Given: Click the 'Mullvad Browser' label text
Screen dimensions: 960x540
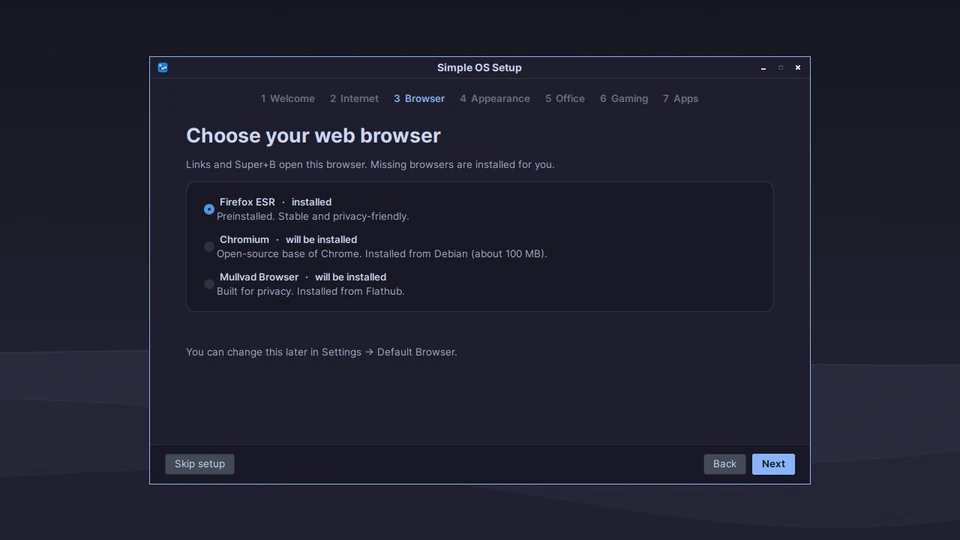Looking at the screenshot, I should [259, 277].
